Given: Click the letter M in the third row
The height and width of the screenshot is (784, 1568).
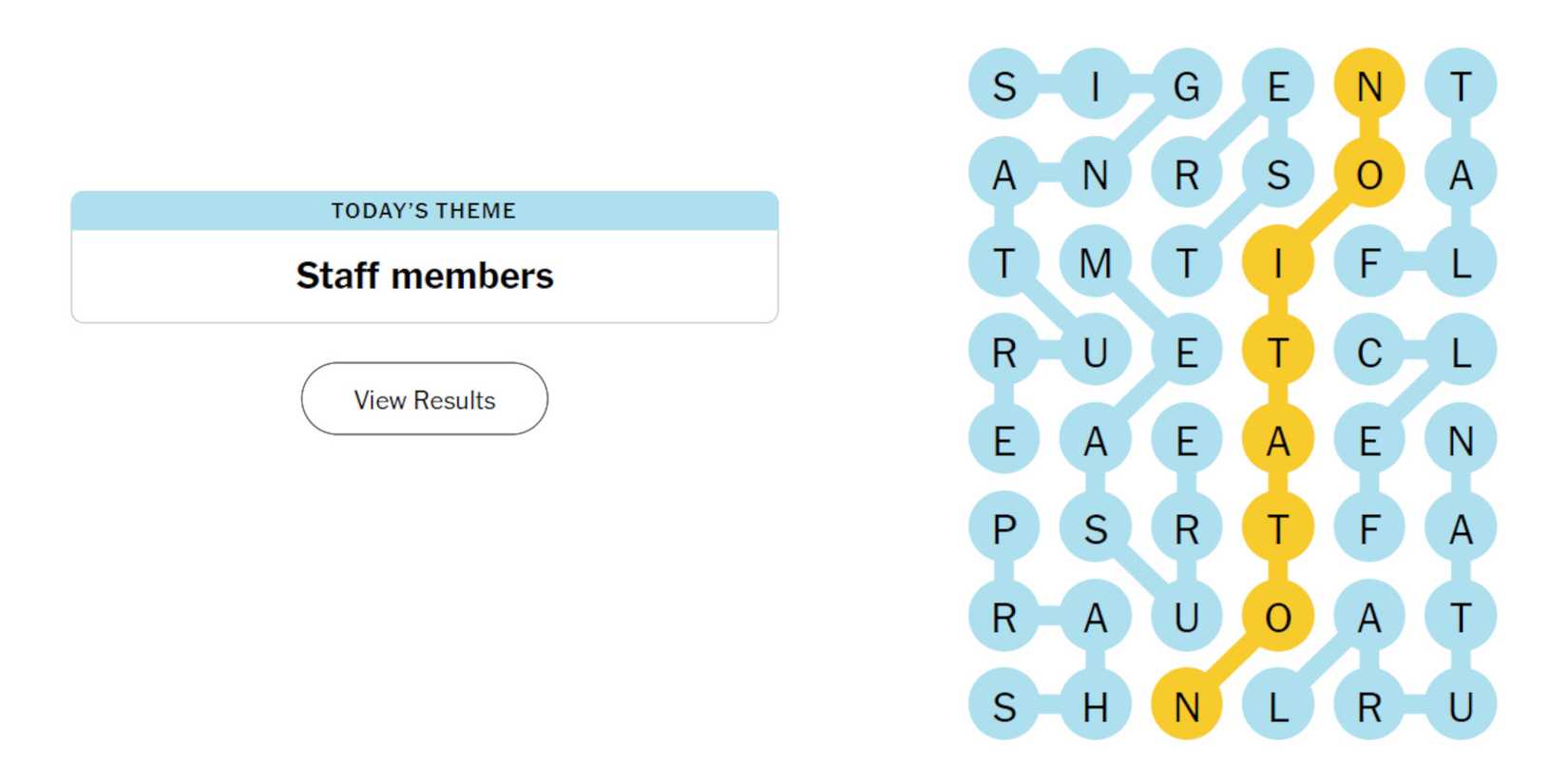Looking at the screenshot, I should tap(1095, 261).
